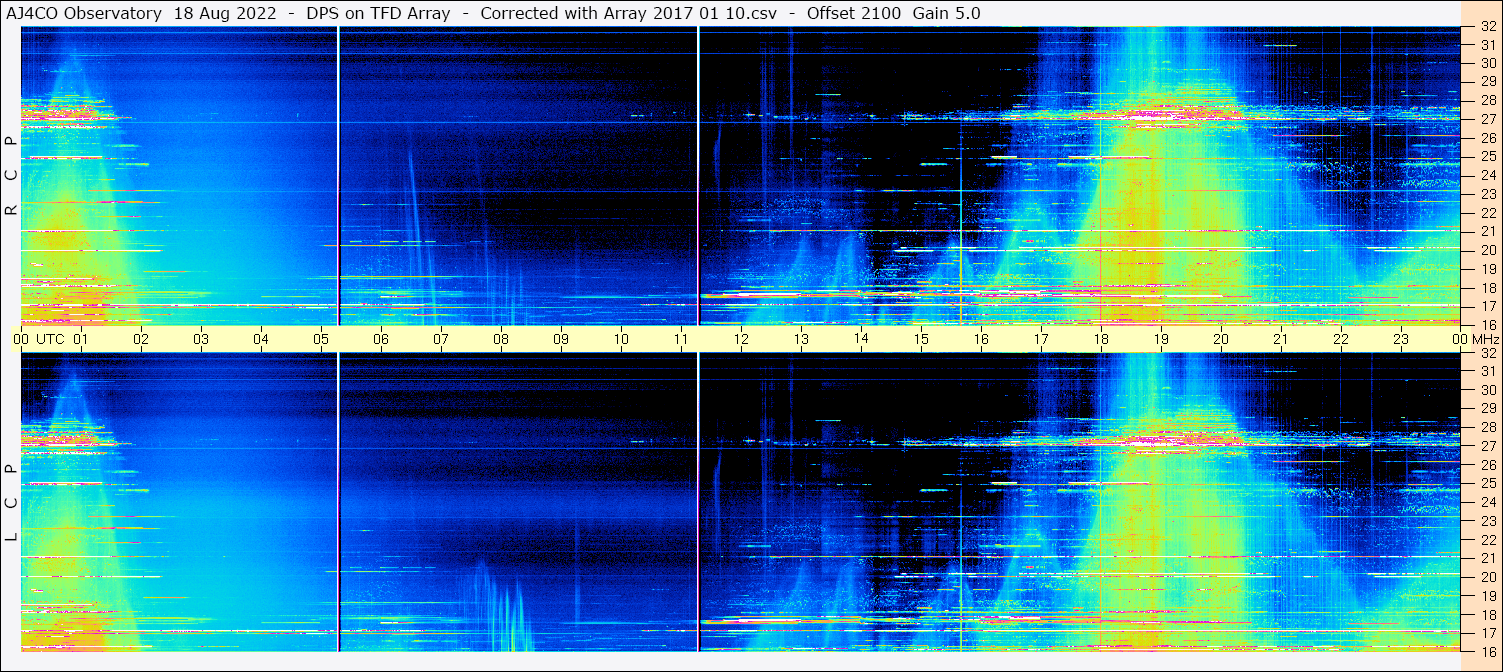Select hour '21' on the time axis
The image size is (1503, 672).
1281,339
